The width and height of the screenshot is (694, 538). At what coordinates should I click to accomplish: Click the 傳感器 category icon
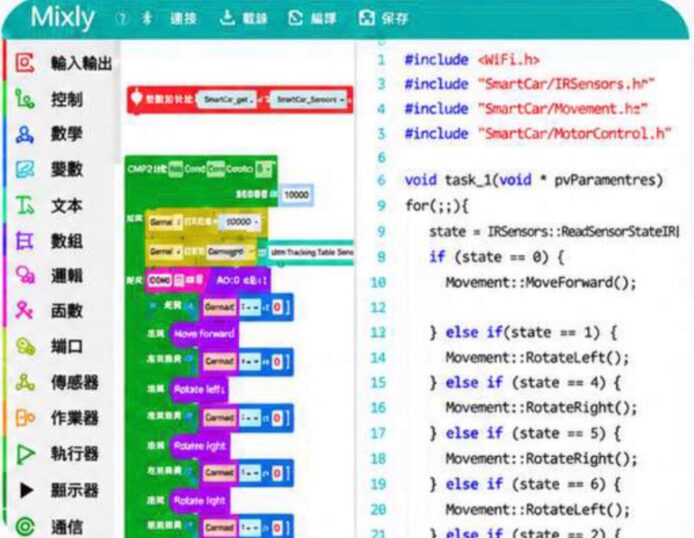click(x=25, y=382)
